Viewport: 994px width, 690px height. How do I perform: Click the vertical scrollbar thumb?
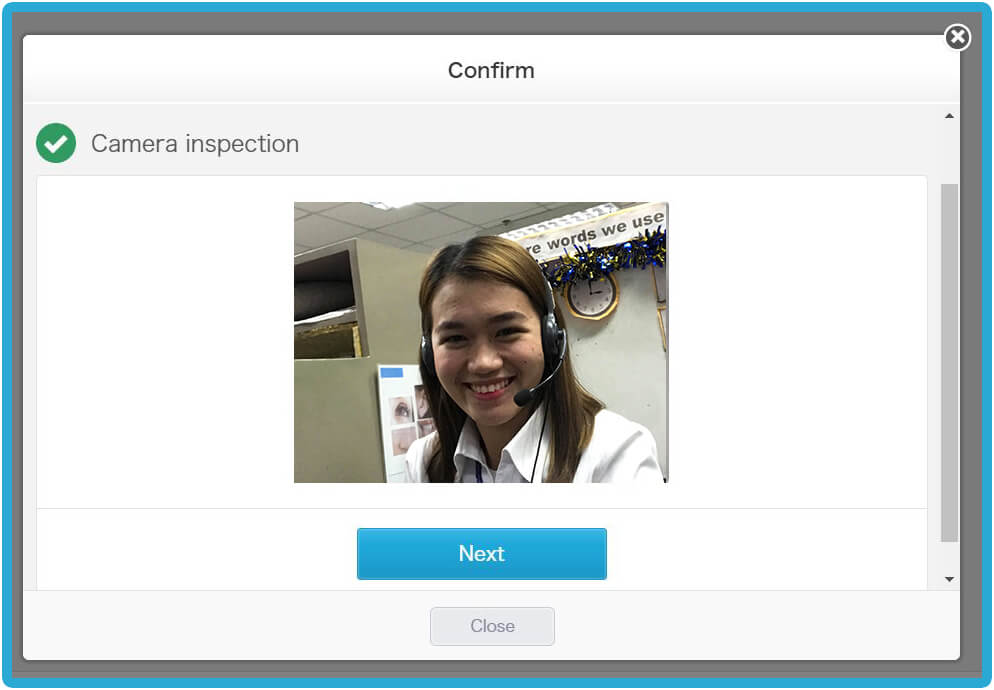tap(949, 360)
